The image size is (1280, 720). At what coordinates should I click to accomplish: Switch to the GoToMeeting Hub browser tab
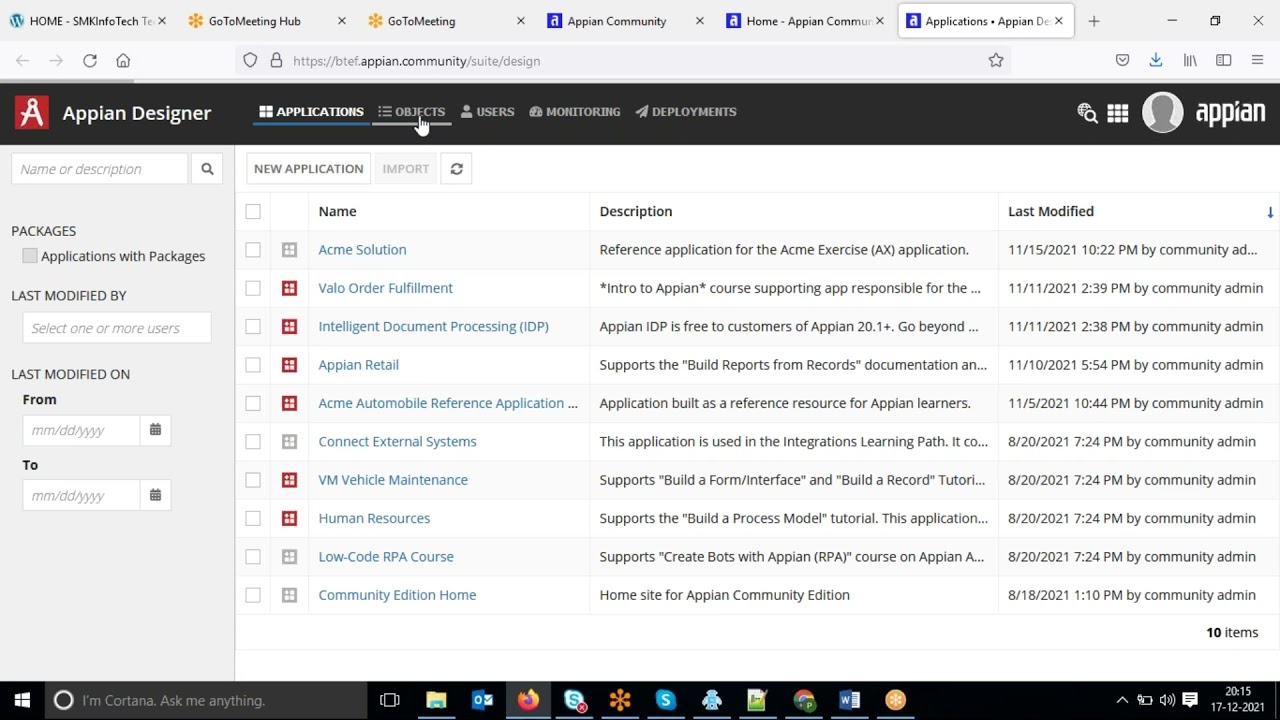tap(267, 21)
